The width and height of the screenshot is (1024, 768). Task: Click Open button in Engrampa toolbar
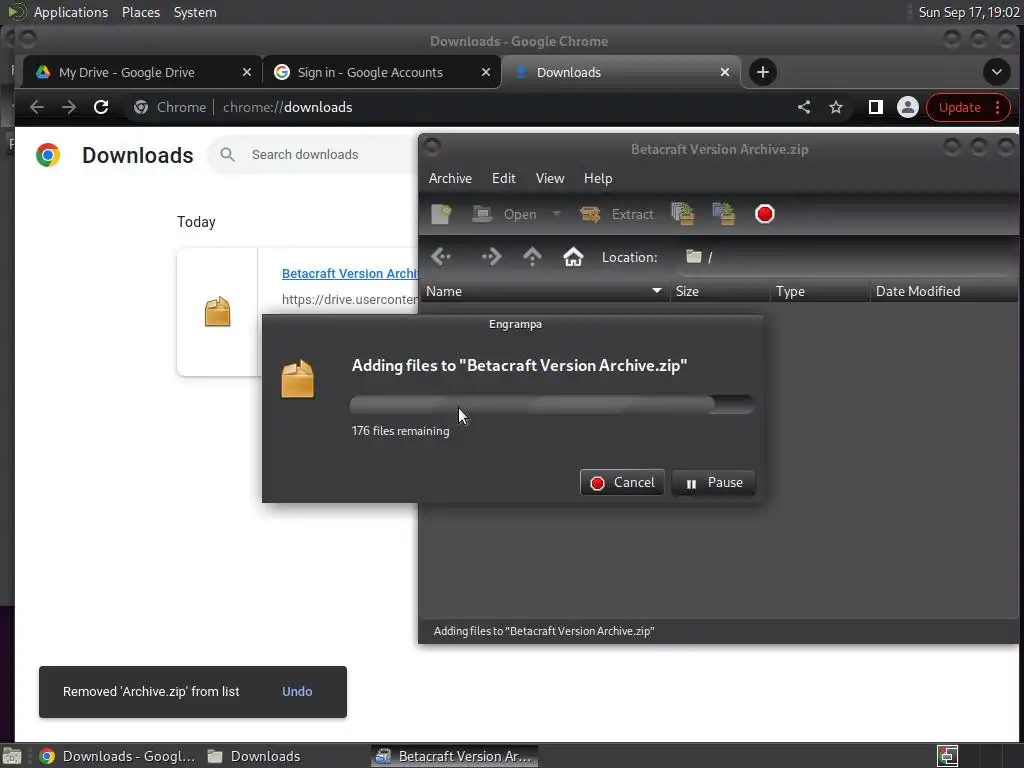click(505, 214)
